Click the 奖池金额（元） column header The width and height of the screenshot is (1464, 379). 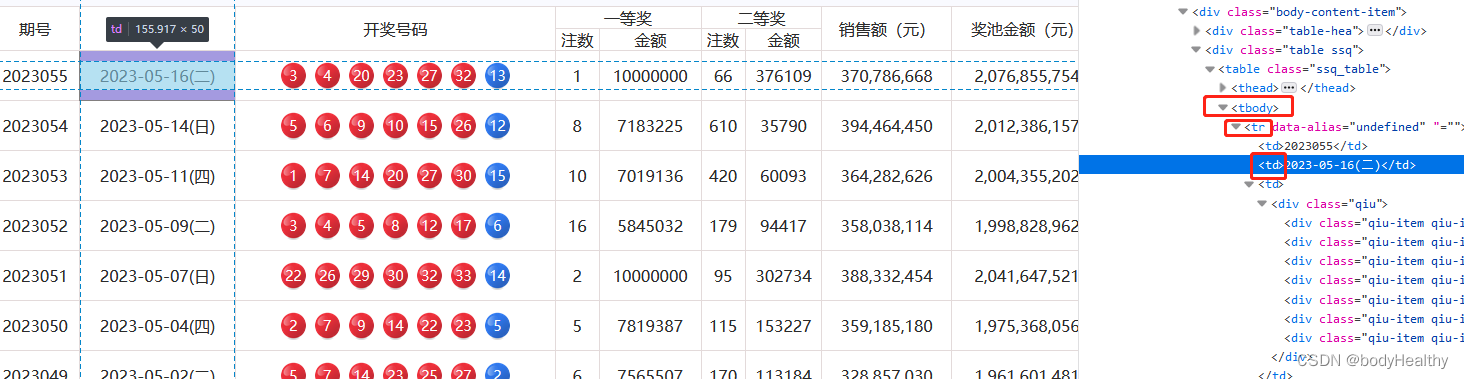coord(1022,30)
